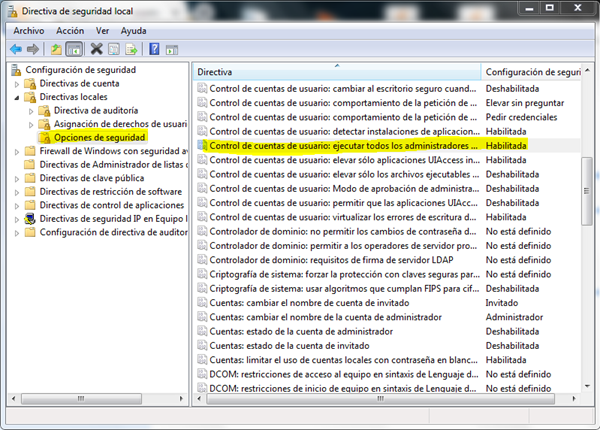Screen dimensions: 600x430
Task: Toggle the show/hide console tree button
Action: pos(75,48)
